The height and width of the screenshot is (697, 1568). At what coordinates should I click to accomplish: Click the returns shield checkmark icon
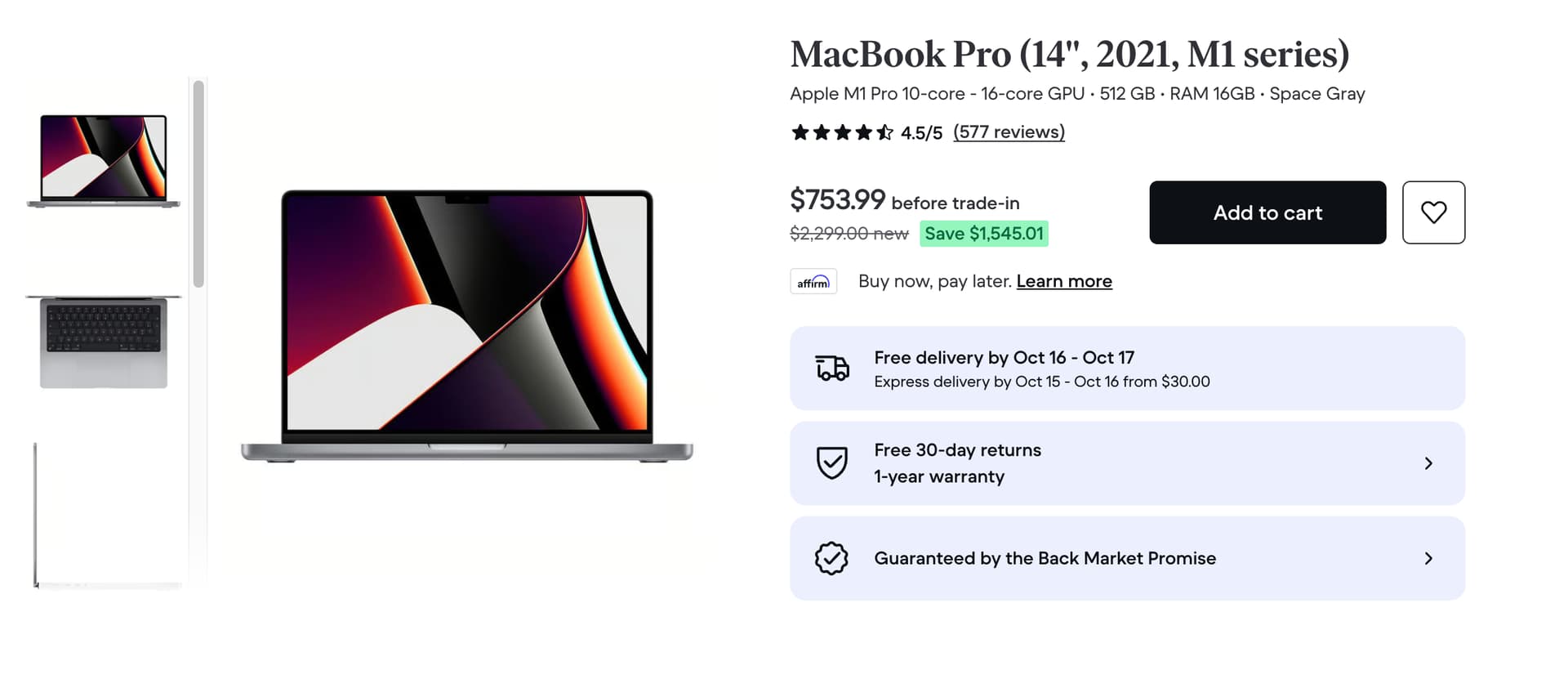tap(831, 462)
